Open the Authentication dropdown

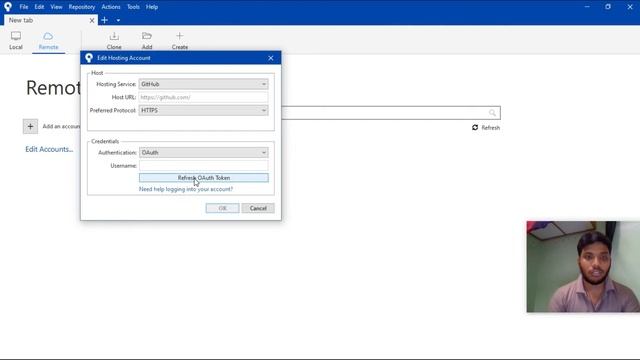204,153
